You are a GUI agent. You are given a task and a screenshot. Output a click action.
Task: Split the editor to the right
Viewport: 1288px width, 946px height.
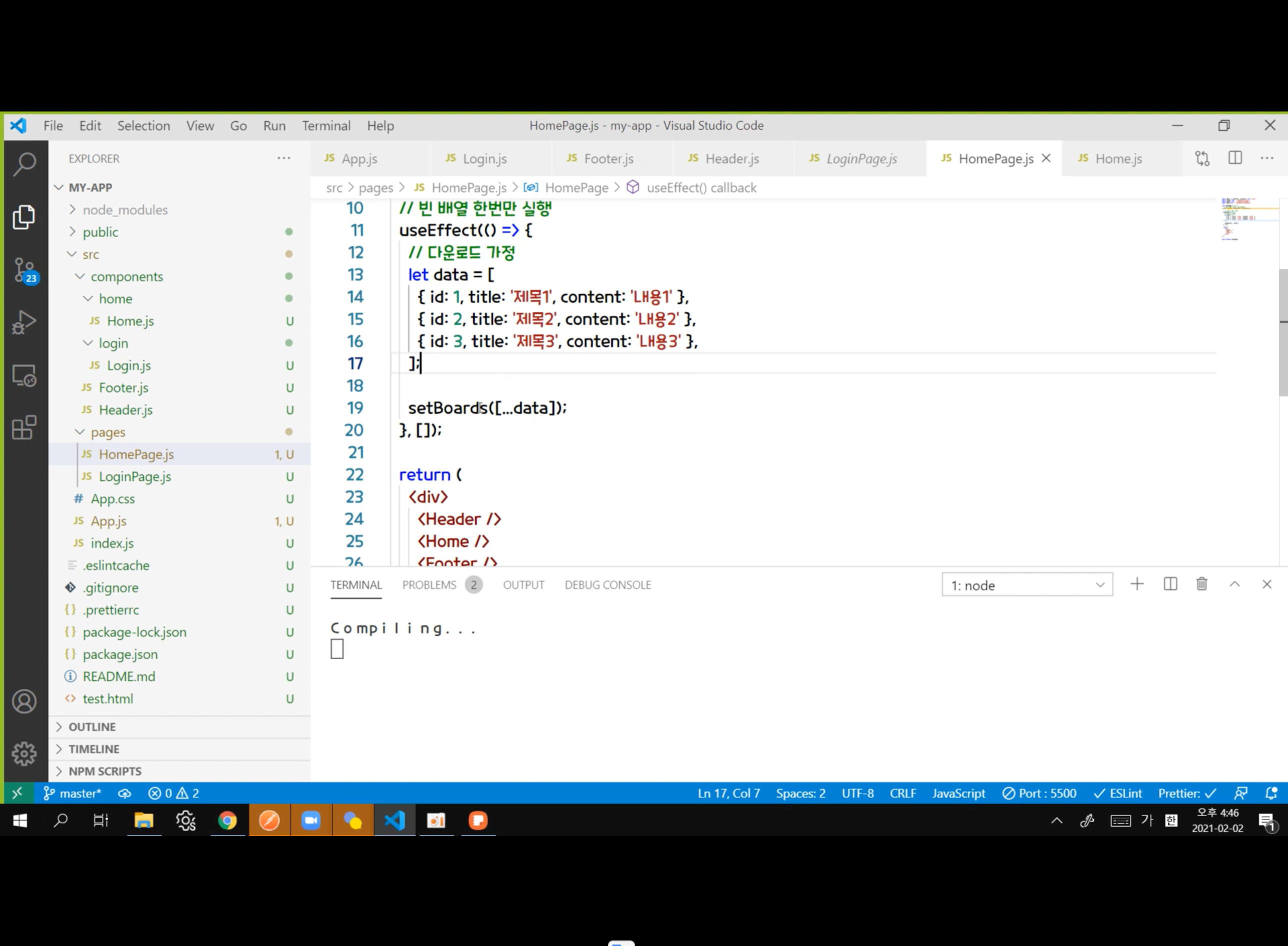[x=1235, y=158]
